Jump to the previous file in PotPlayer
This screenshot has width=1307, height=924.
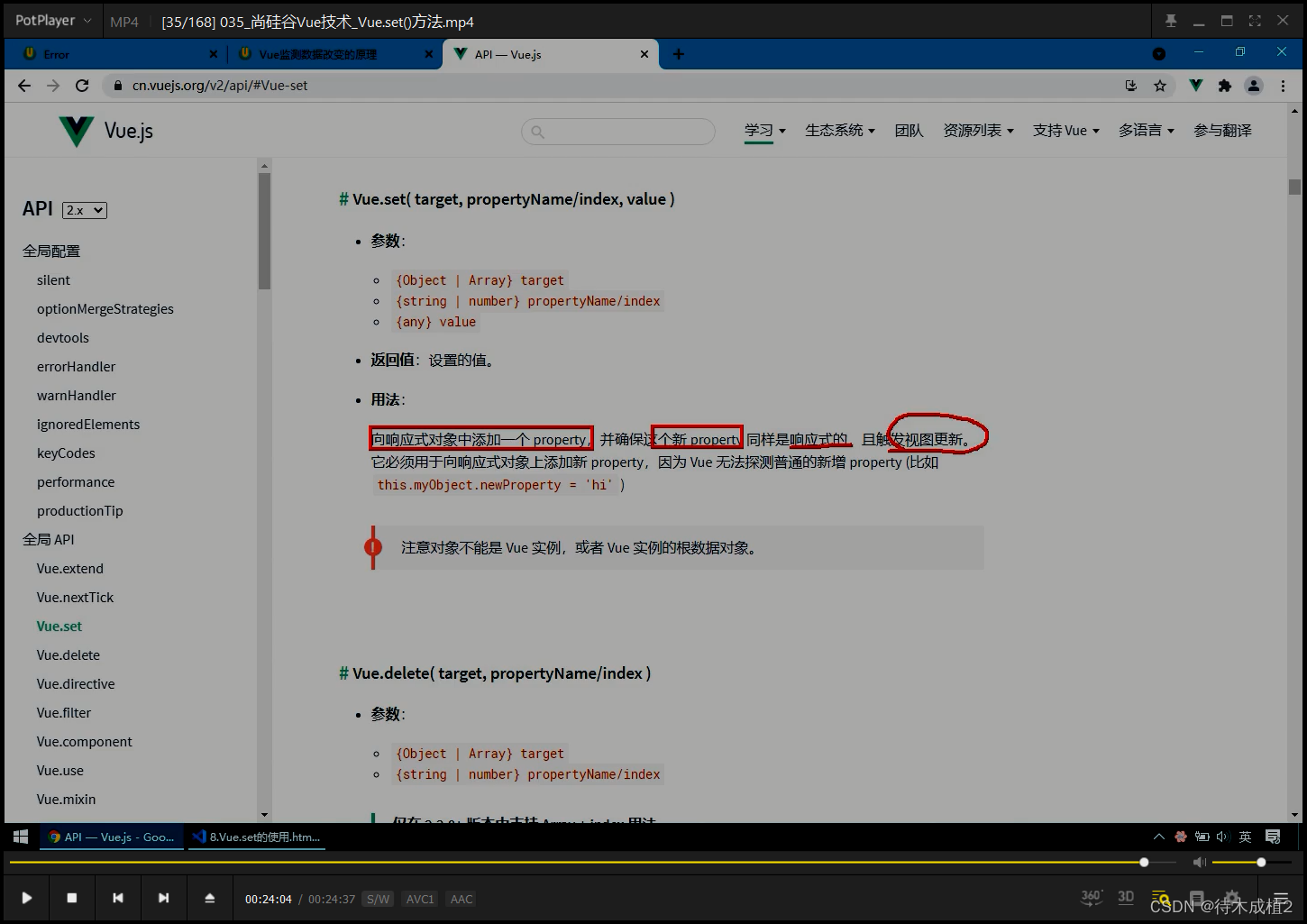118,898
